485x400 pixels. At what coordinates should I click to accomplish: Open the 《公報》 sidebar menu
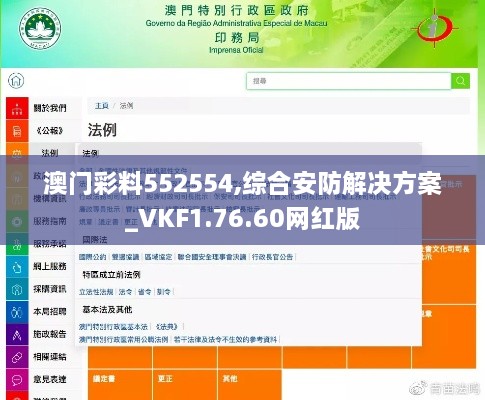pos(50,131)
